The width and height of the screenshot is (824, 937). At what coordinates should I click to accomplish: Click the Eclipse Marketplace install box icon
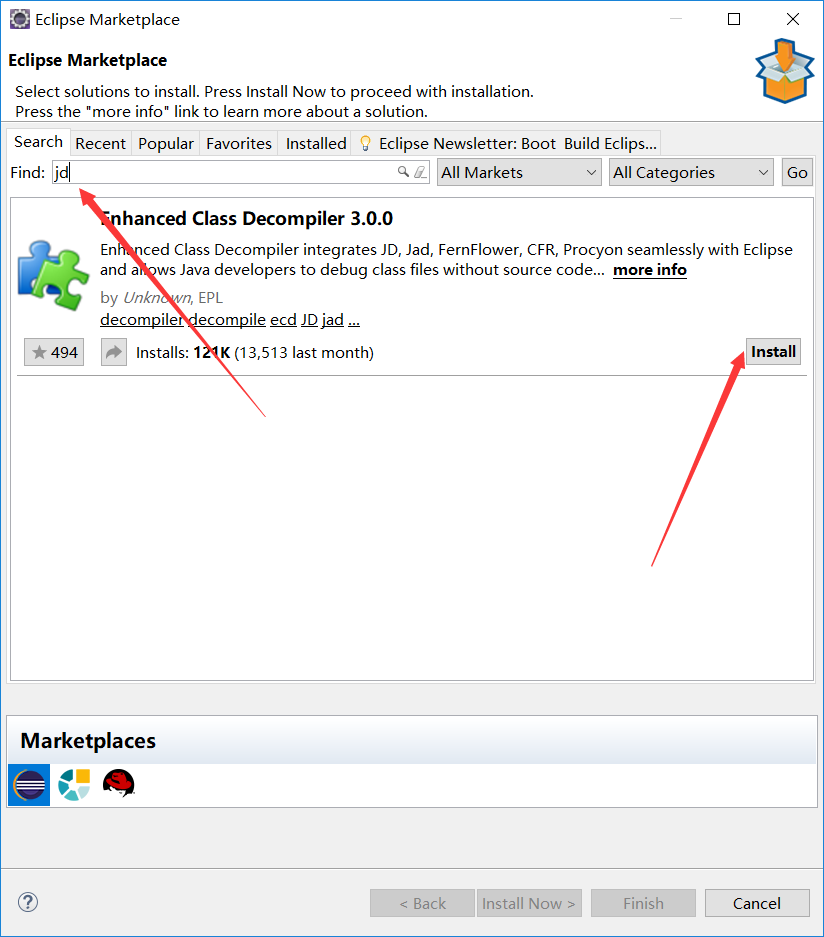[x=785, y=71]
